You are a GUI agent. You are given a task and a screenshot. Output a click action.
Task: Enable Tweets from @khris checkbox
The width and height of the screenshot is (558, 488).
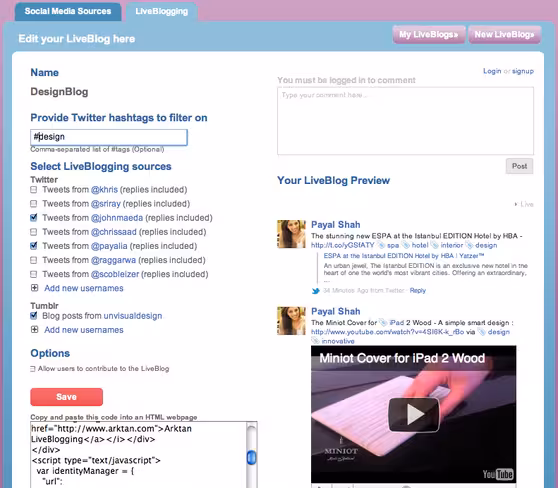tap(33, 189)
